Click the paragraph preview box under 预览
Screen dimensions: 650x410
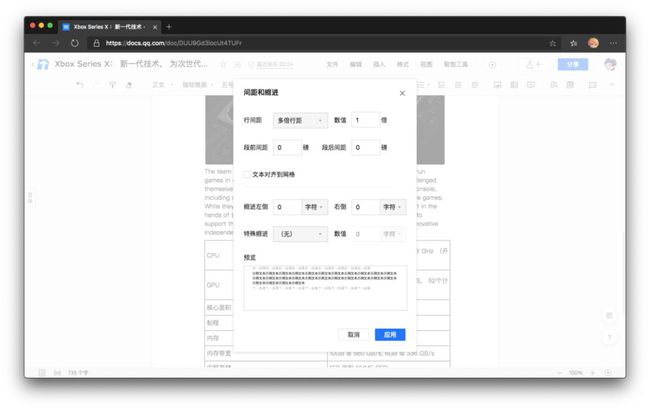pos(325,288)
